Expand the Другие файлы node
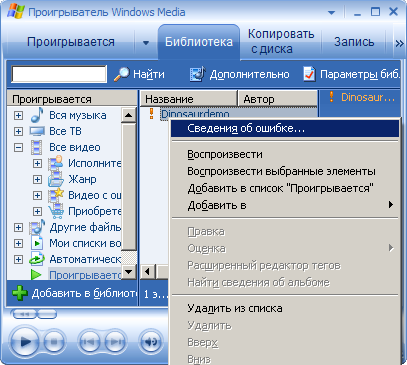The width and height of the screenshot is (407, 365). point(18,227)
